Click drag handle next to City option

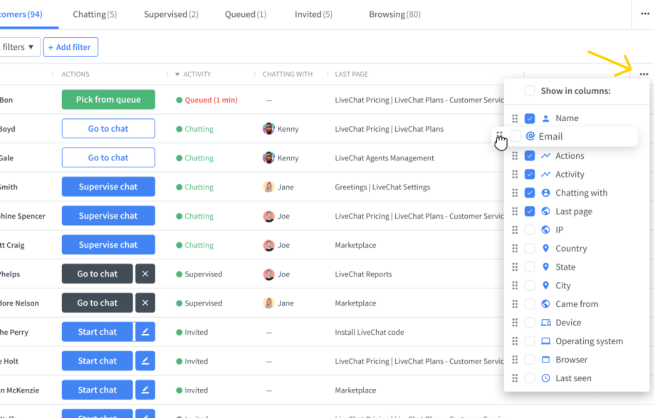[515, 285]
